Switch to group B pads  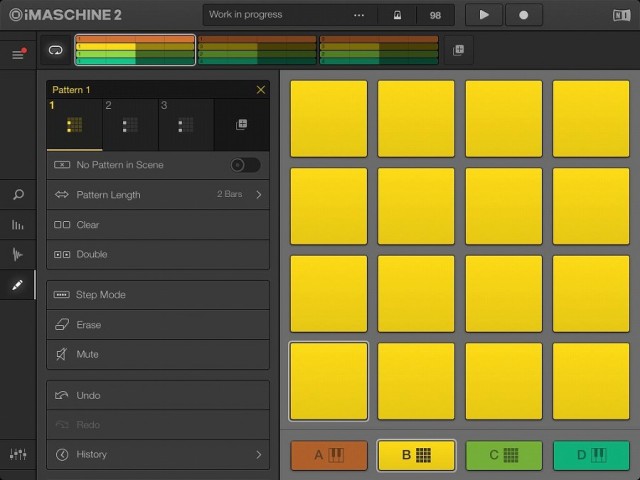coord(416,455)
